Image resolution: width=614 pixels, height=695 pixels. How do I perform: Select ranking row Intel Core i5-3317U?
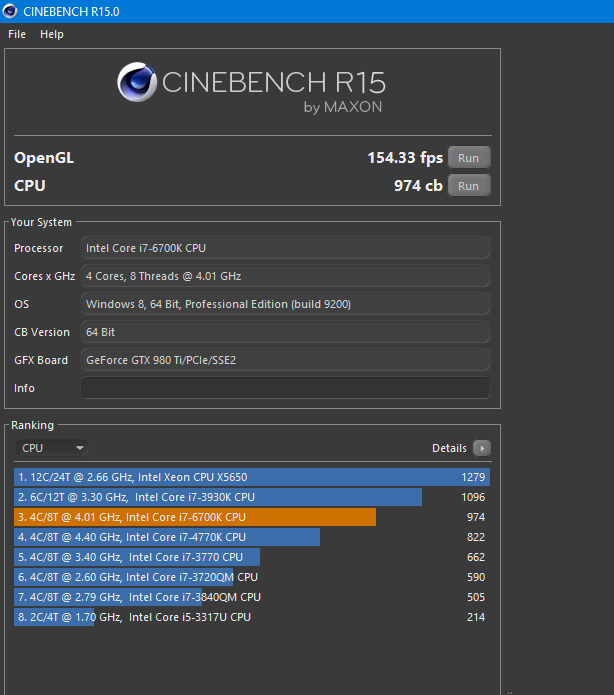pyautogui.click(x=252, y=617)
